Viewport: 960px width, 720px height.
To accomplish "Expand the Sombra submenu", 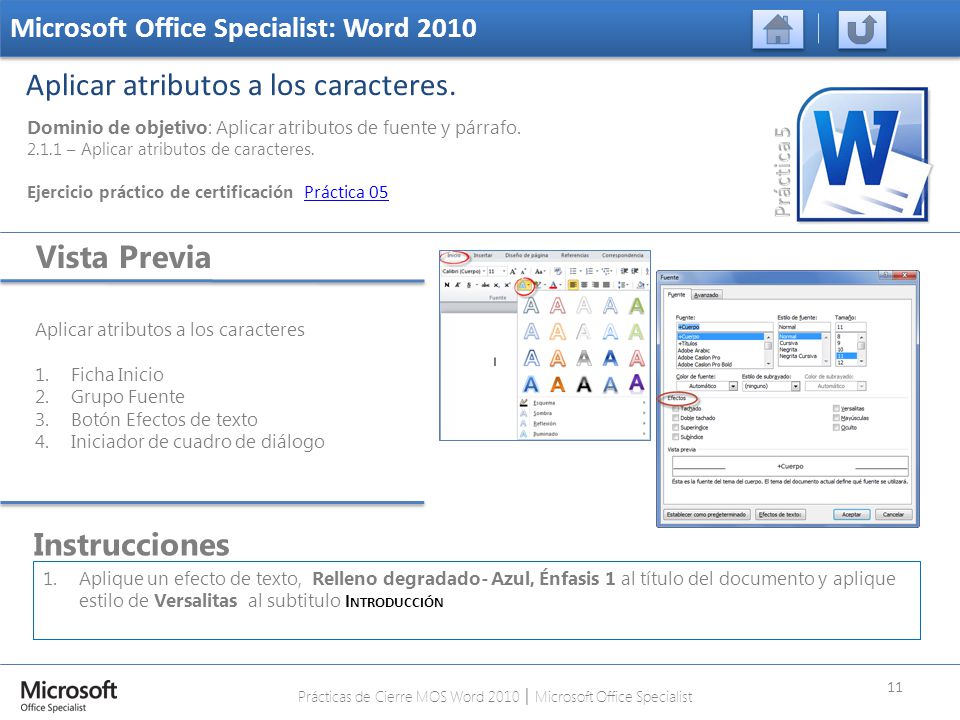I will (x=583, y=413).
